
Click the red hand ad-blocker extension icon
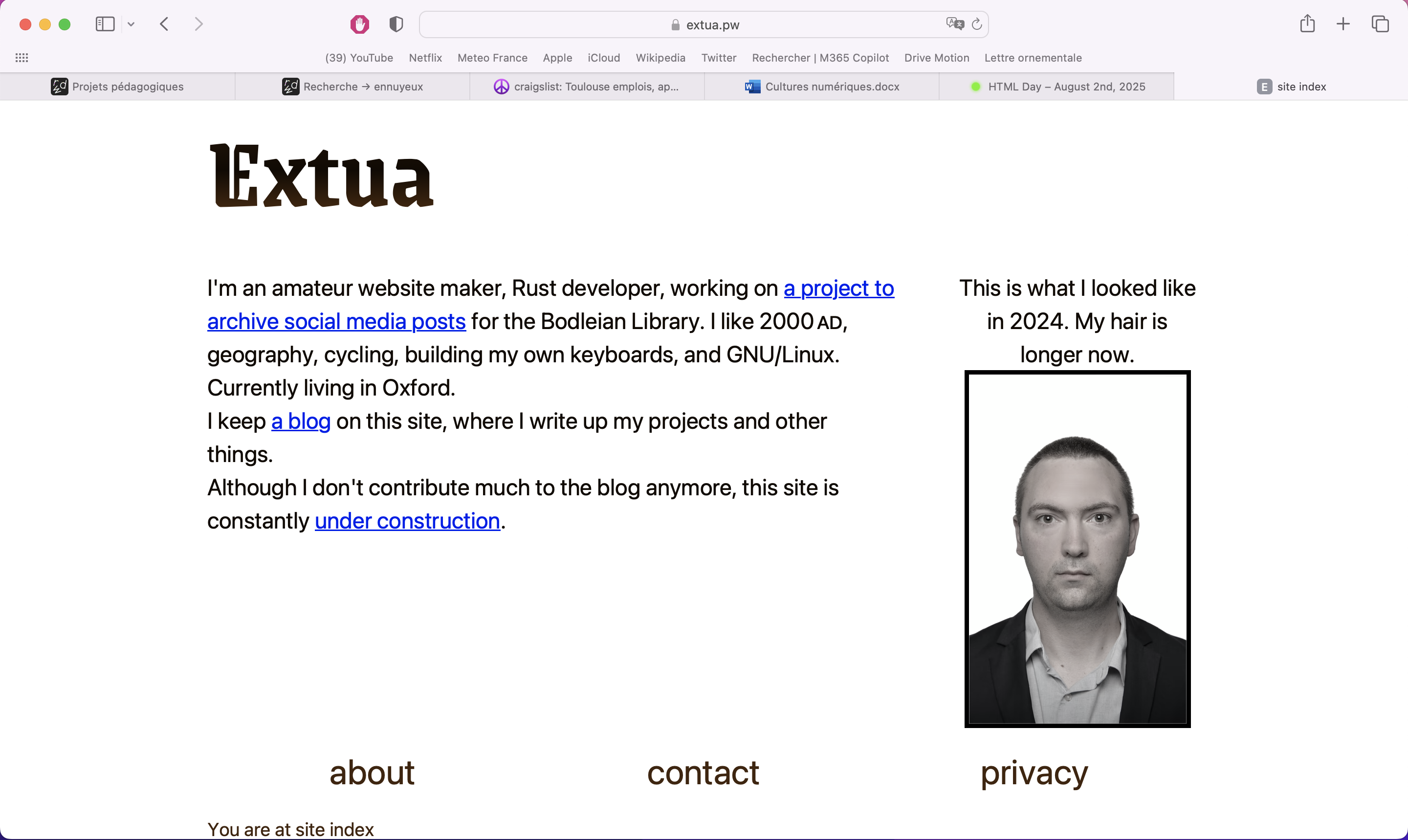tap(359, 24)
